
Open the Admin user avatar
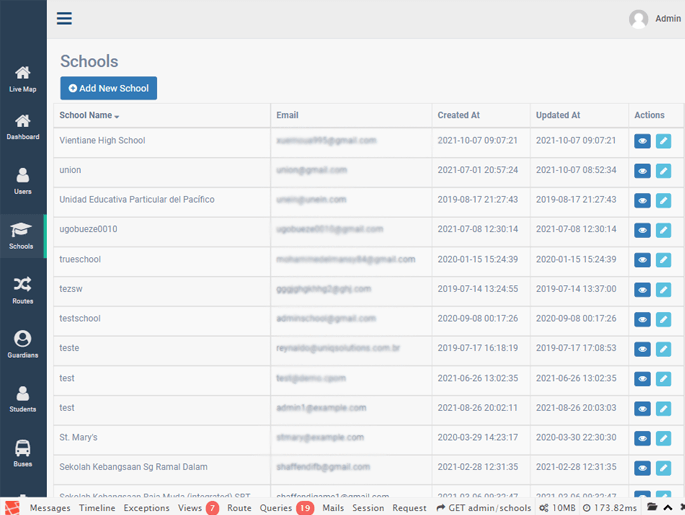click(x=638, y=19)
